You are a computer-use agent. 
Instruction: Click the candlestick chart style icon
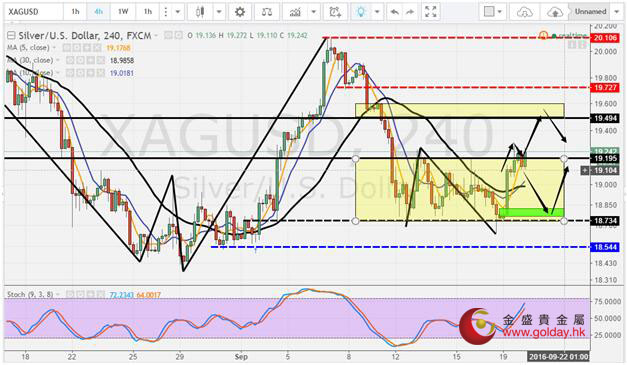[x=200, y=12]
